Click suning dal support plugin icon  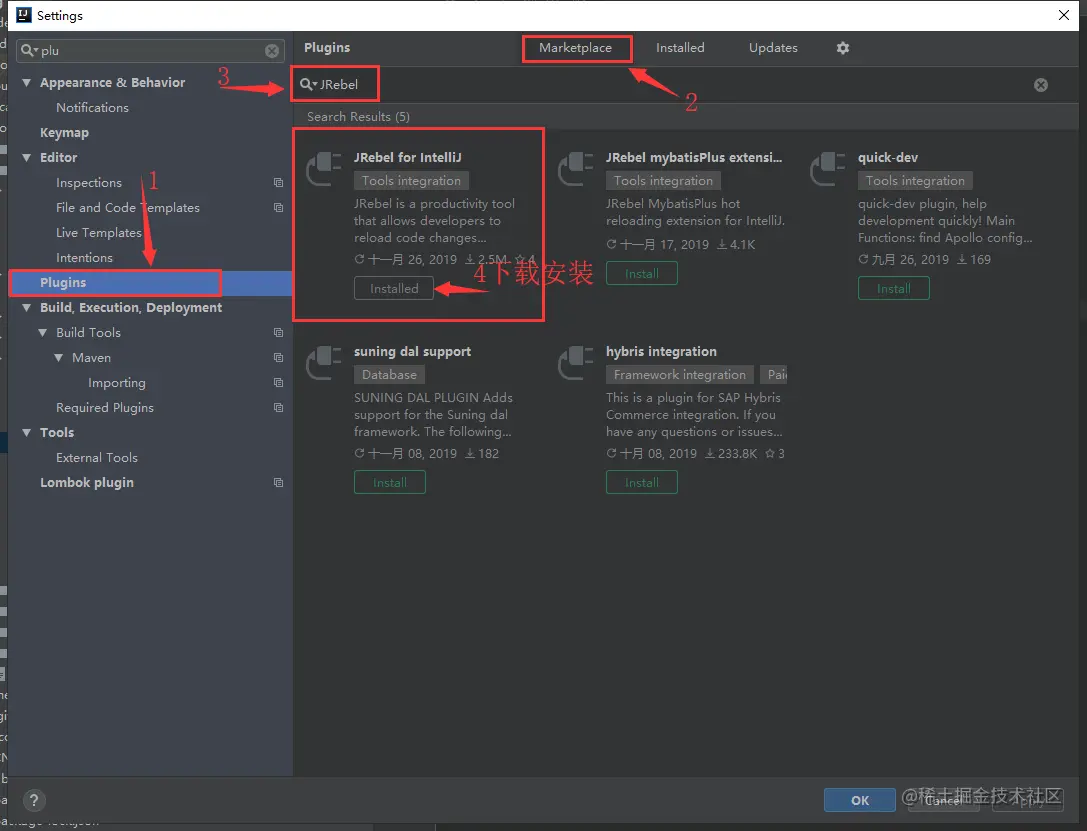(x=324, y=363)
